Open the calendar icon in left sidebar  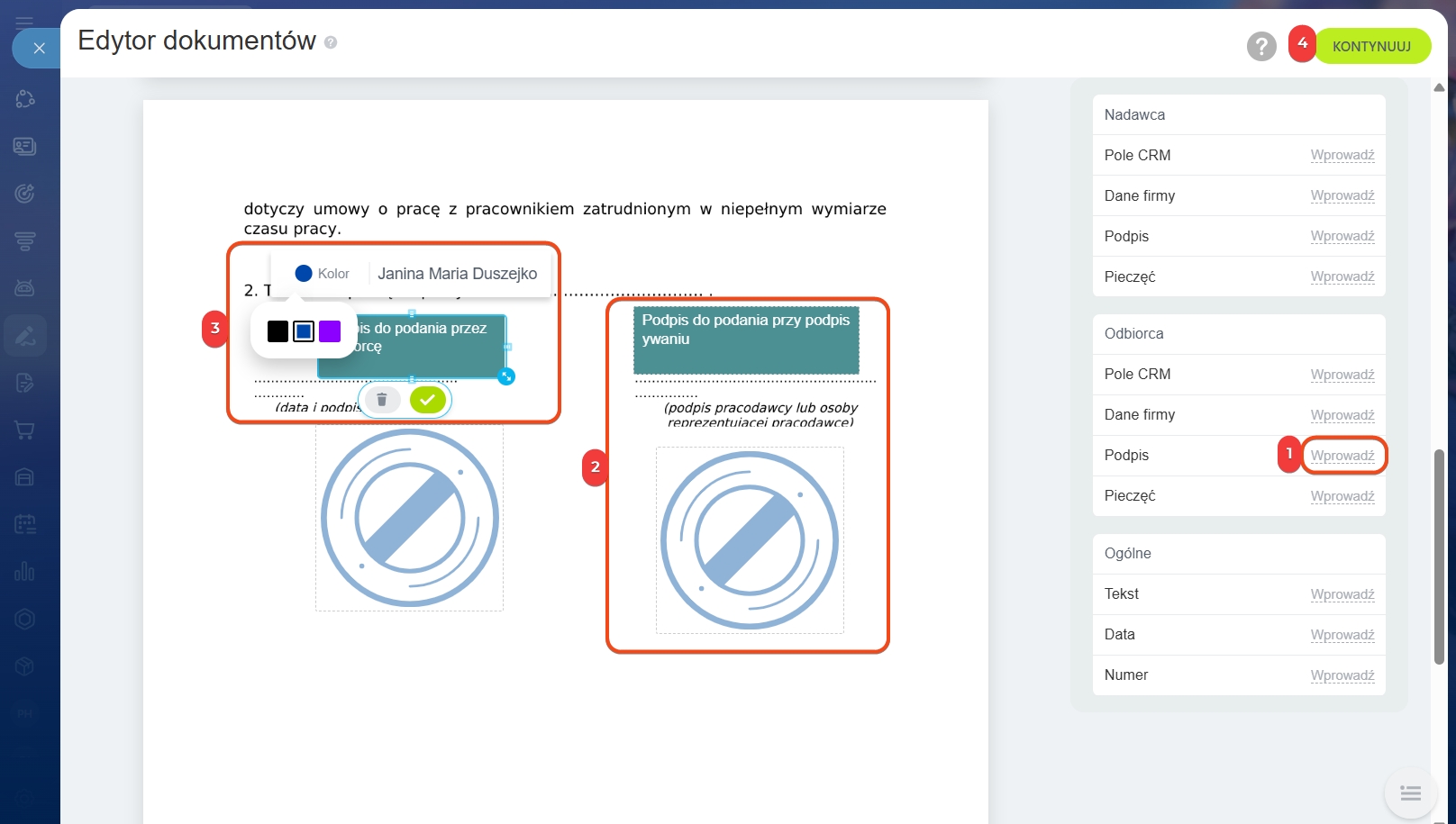[25, 524]
